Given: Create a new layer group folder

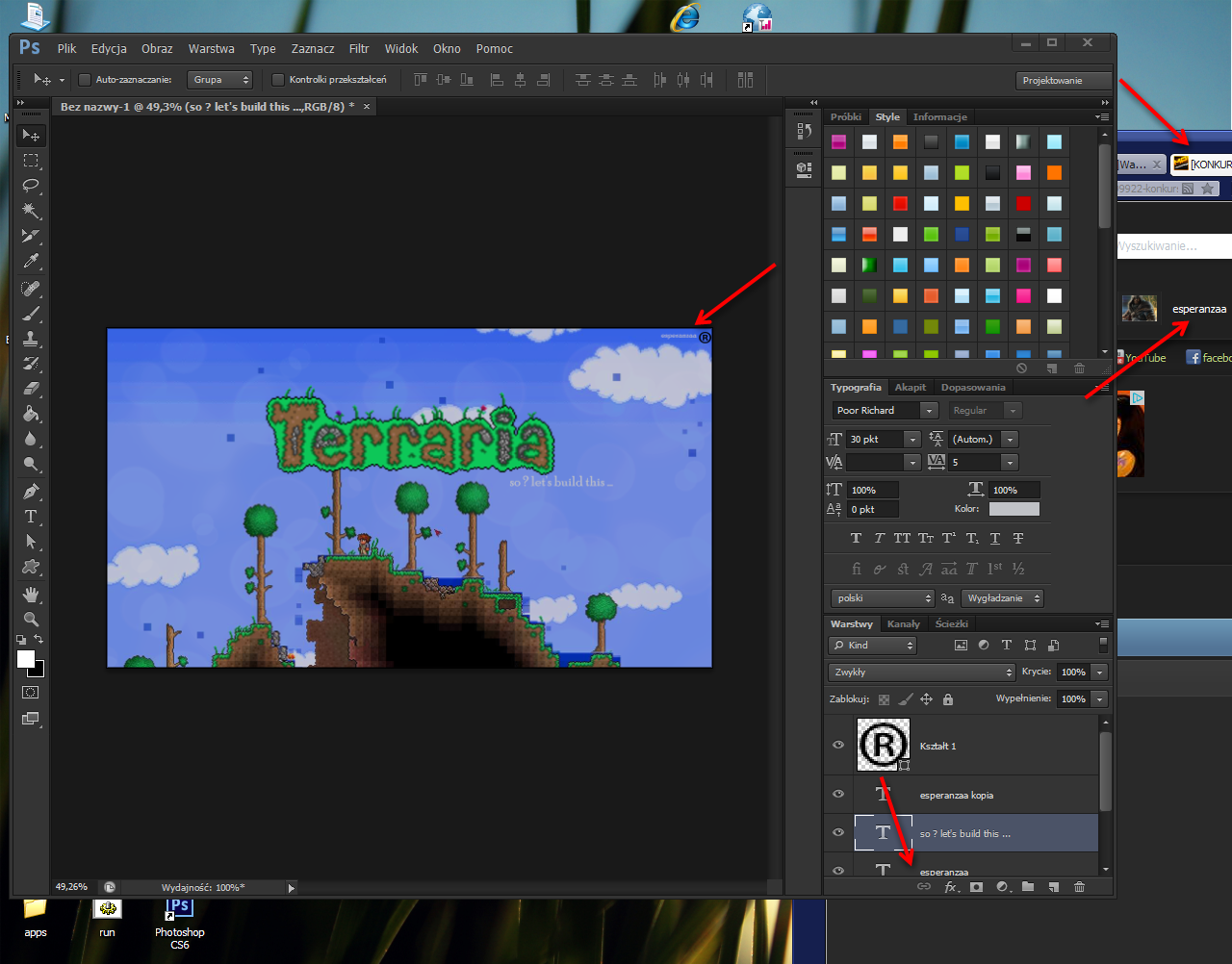Looking at the screenshot, I should pyautogui.click(x=1028, y=887).
